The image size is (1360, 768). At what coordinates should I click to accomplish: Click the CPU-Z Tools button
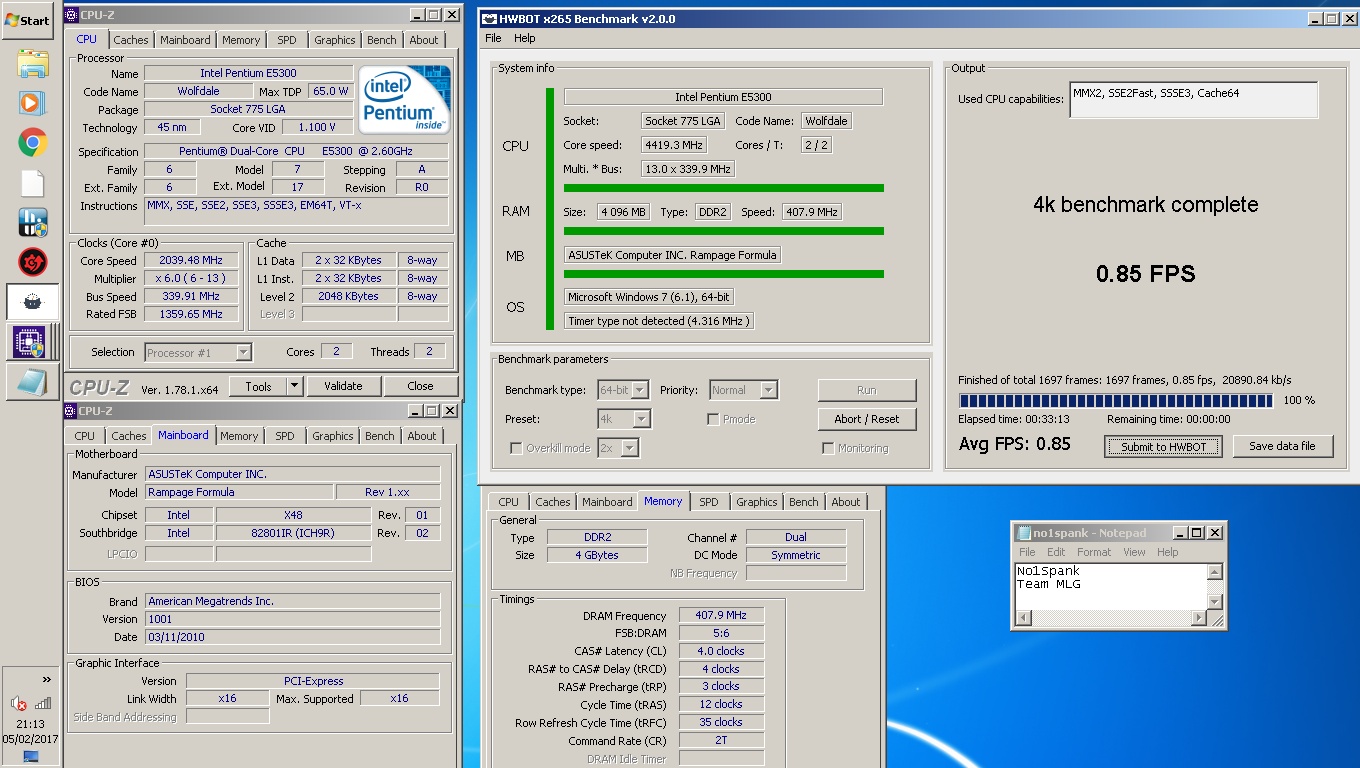click(x=258, y=386)
